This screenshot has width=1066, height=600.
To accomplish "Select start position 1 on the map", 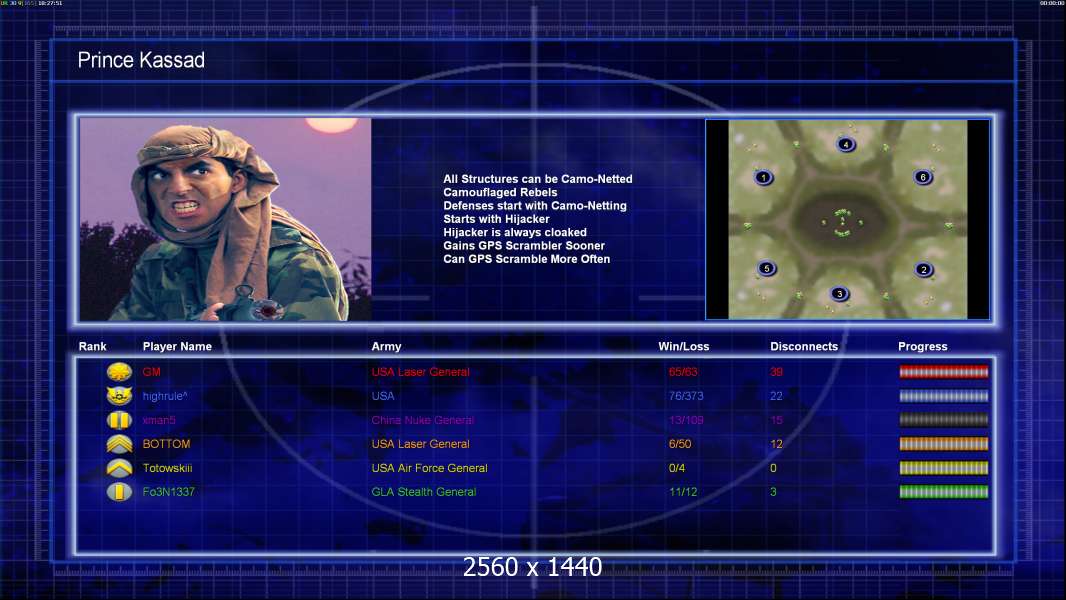I will tap(763, 178).
